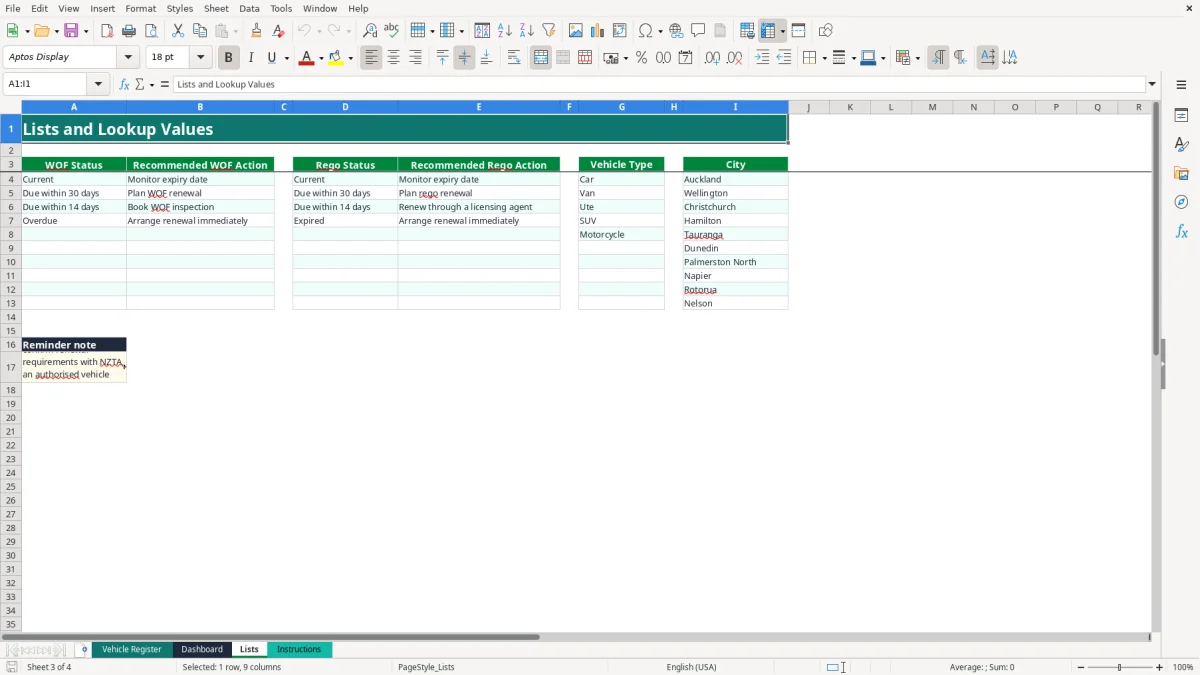
Task: Insert a pivot table
Action: point(620,31)
